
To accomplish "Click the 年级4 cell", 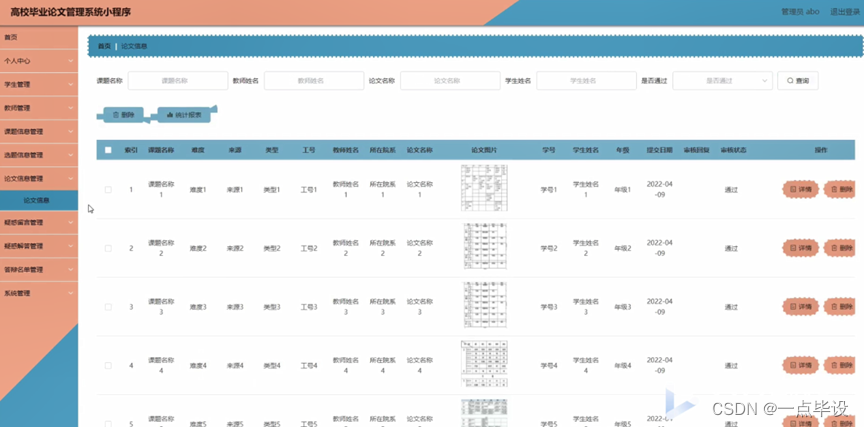I will click(623, 366).
